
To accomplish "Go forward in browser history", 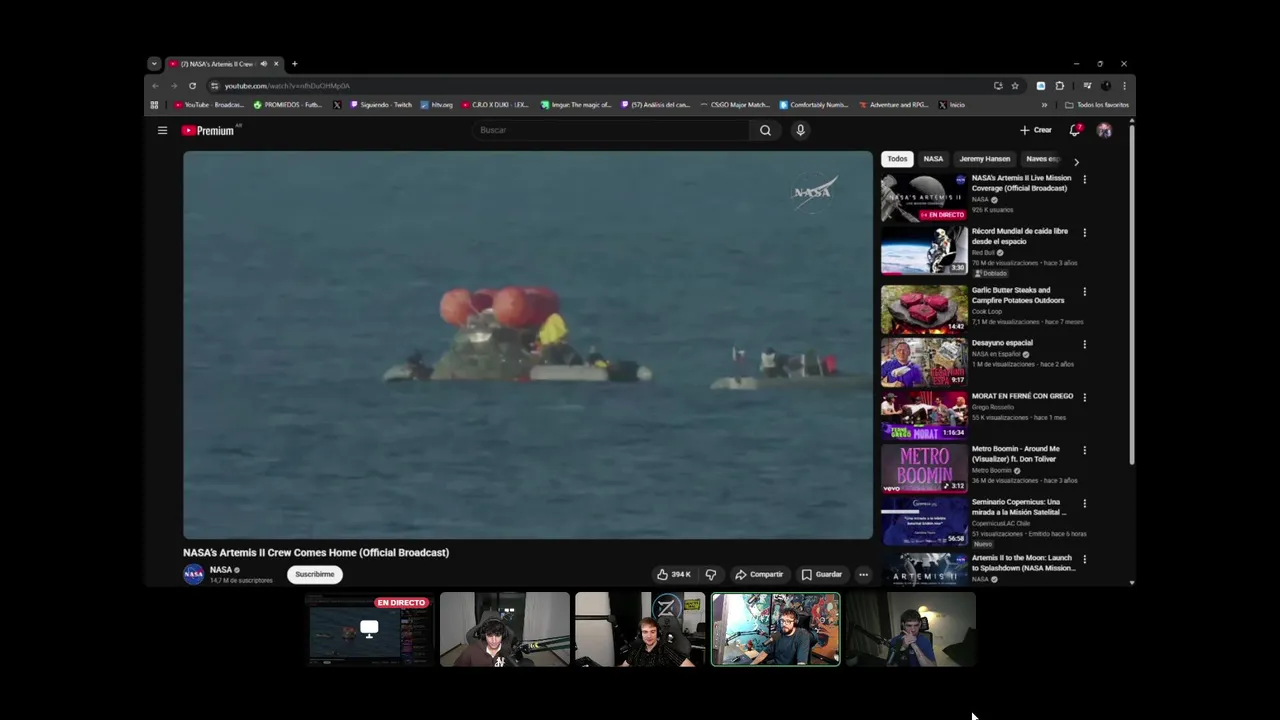I will click(173, 86).
